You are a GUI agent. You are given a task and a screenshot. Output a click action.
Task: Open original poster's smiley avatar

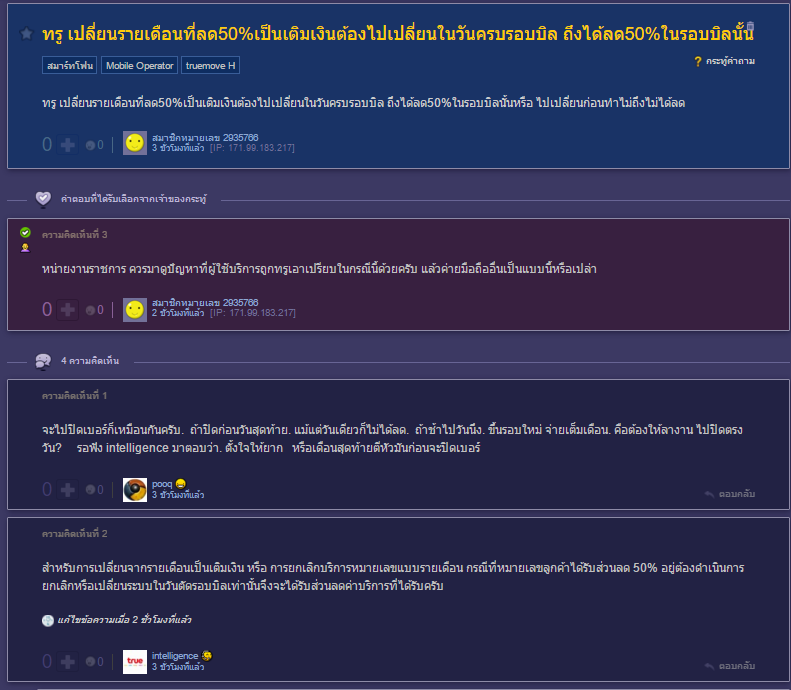[x=135, y=143]
